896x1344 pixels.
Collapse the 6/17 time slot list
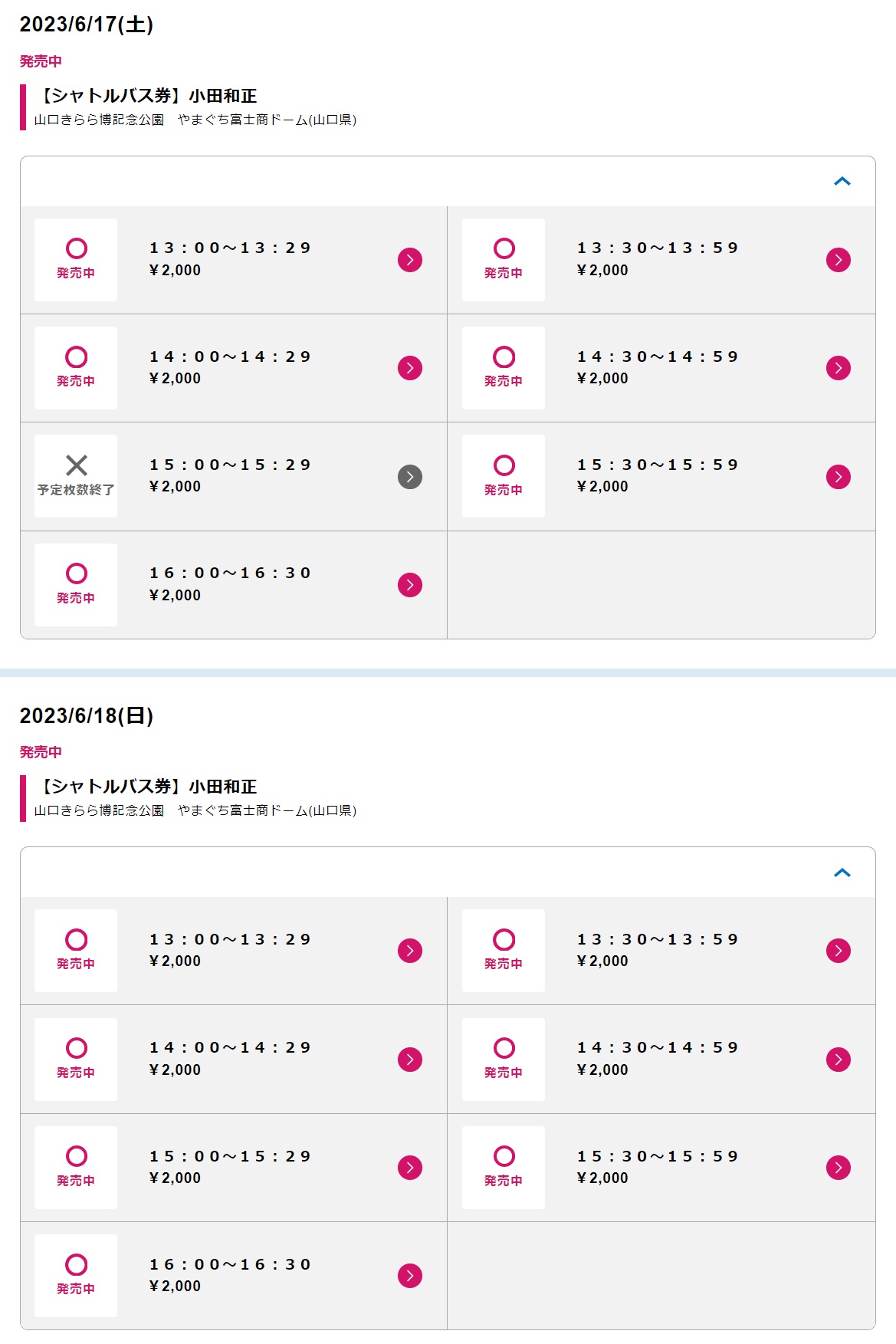[x=842, y=182]
